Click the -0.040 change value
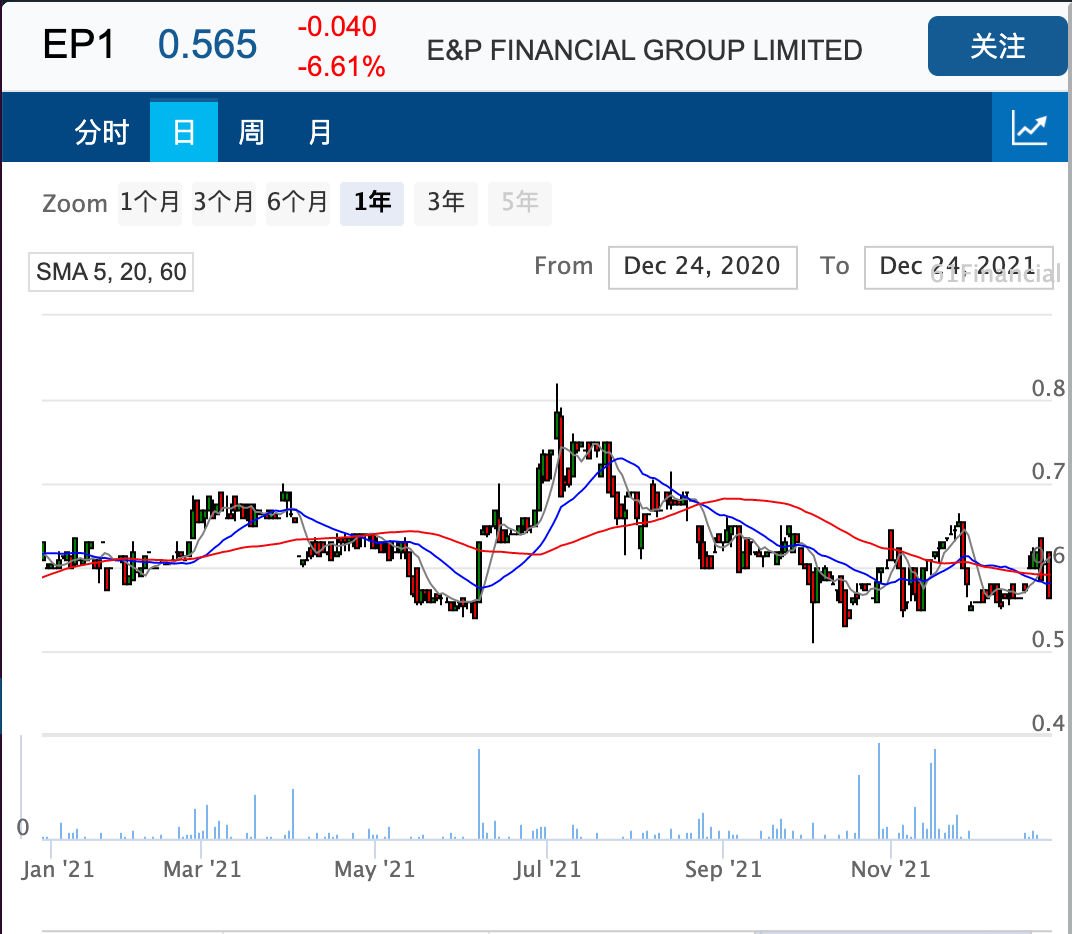This screenshot has width=1072, height=934. point(336,27)
